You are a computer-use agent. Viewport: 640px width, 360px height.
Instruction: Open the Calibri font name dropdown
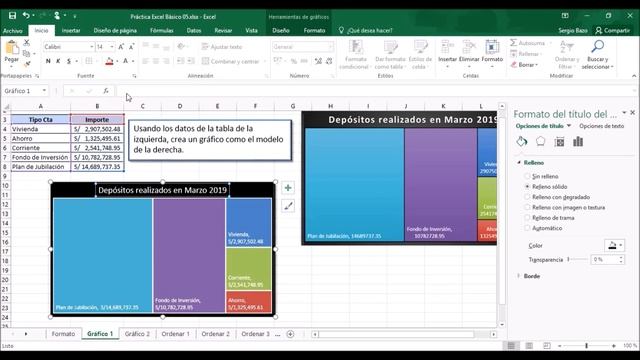tap(91, 47)
